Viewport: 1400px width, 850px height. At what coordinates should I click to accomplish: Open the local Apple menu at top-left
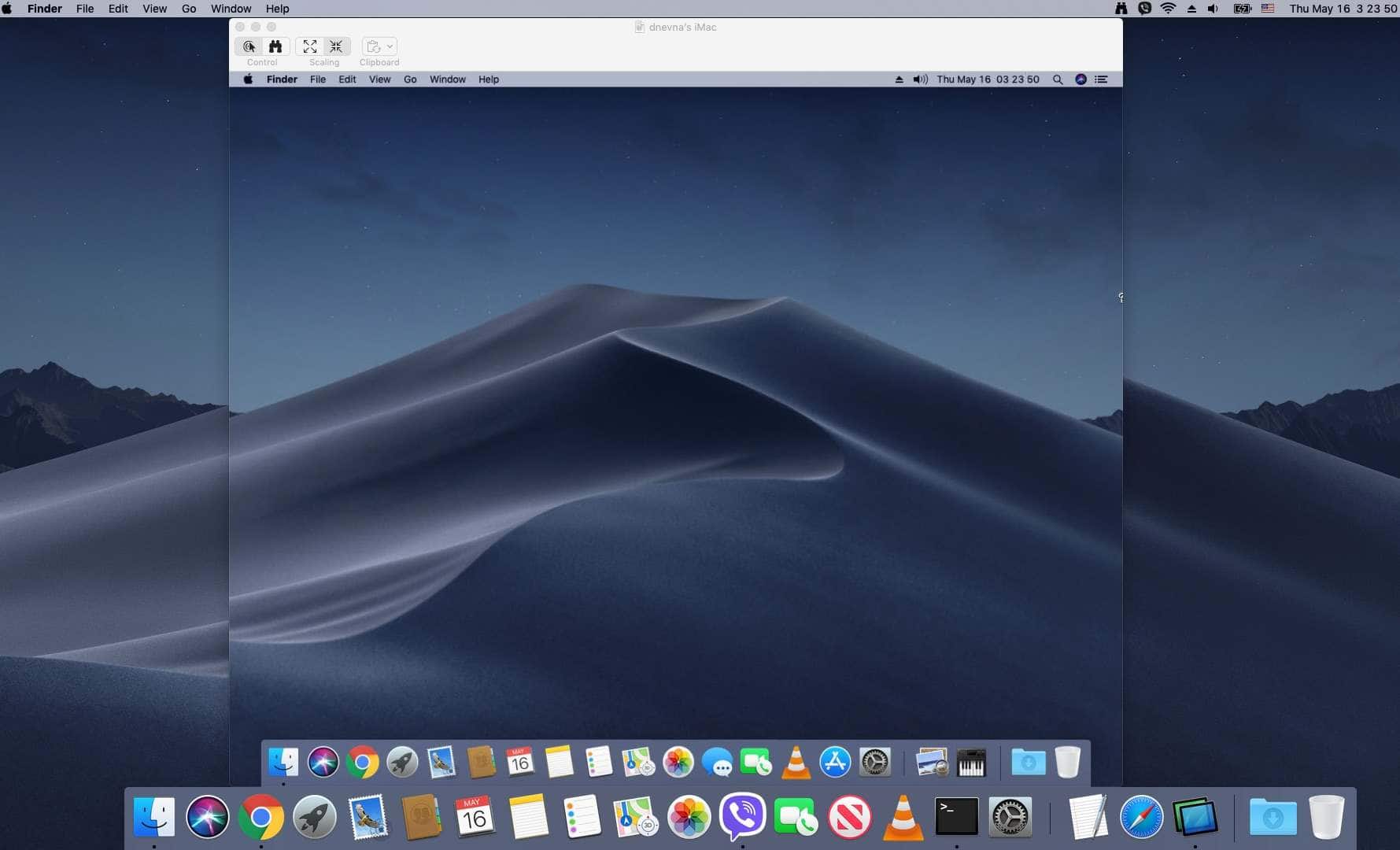[7, 9]
